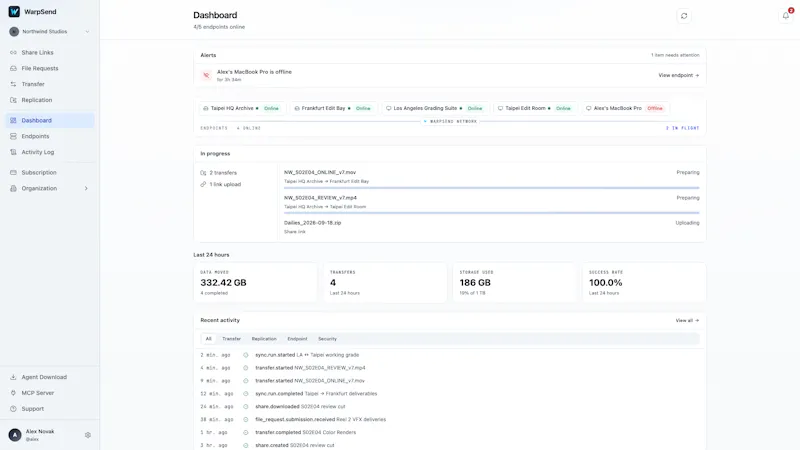800x450 pixels.
Task: Select the Frankfurt Edit Bay endpoint chip
Action: pos(333,108)
